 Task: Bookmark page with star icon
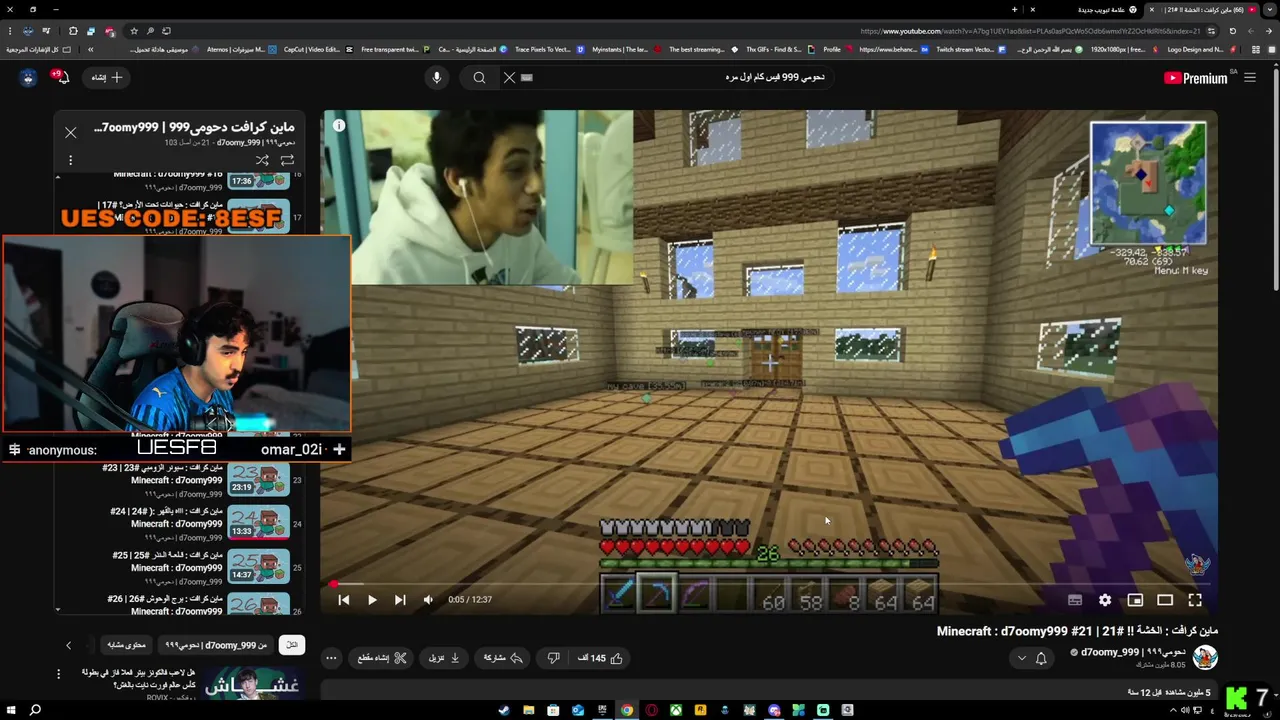pyautogui.click(x=134, y=31)
